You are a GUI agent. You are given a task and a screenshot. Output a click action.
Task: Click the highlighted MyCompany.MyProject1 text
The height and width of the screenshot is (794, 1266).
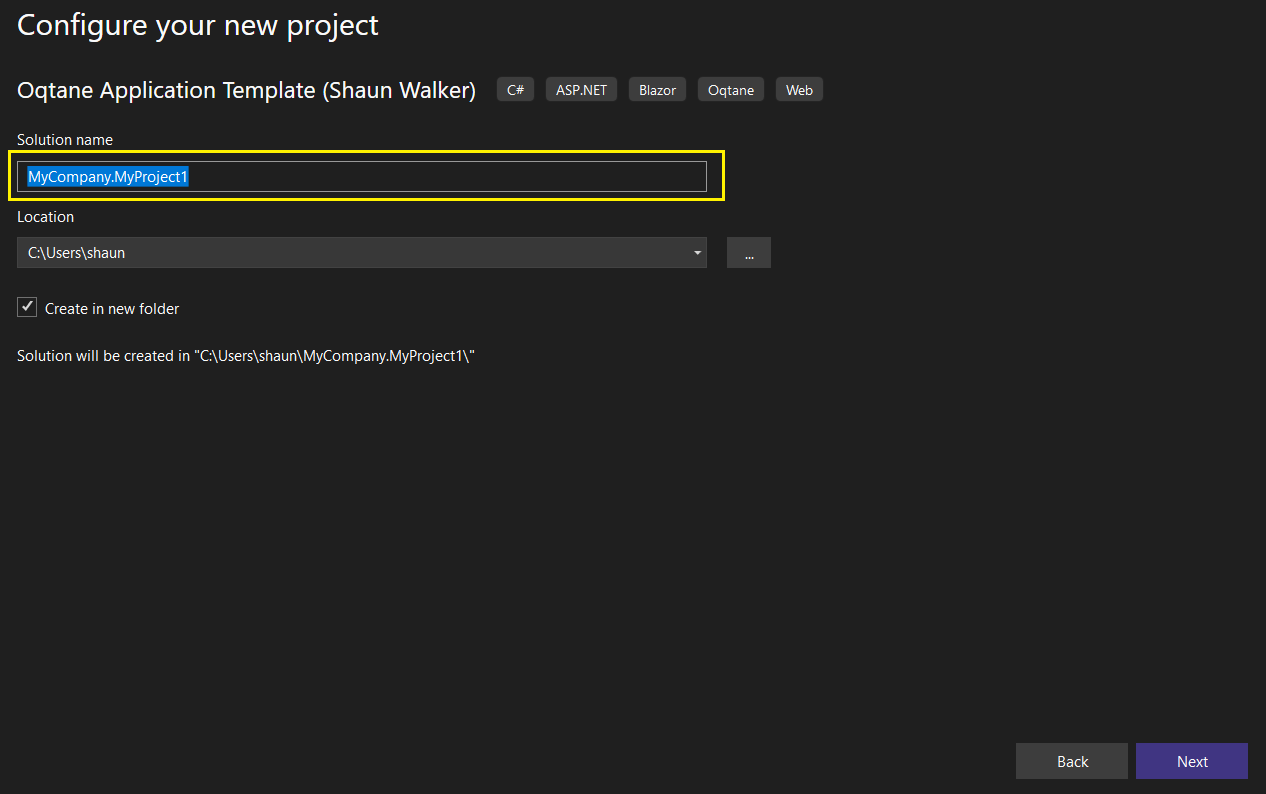pyautogui.click(x=108, y=177)
